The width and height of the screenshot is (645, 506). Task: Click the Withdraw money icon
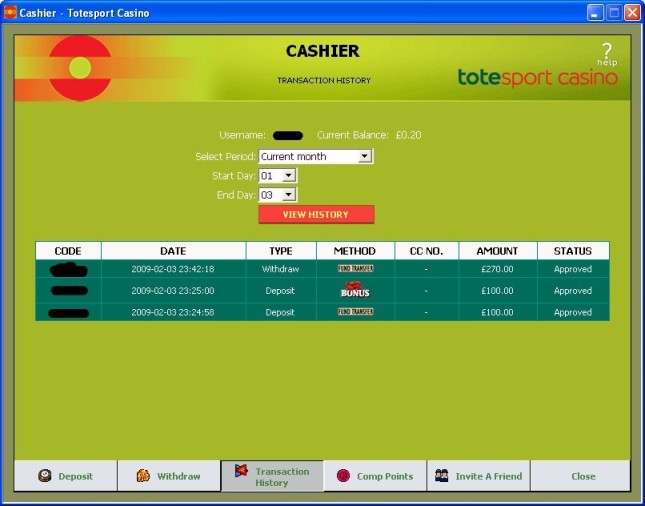pos(143,476)
